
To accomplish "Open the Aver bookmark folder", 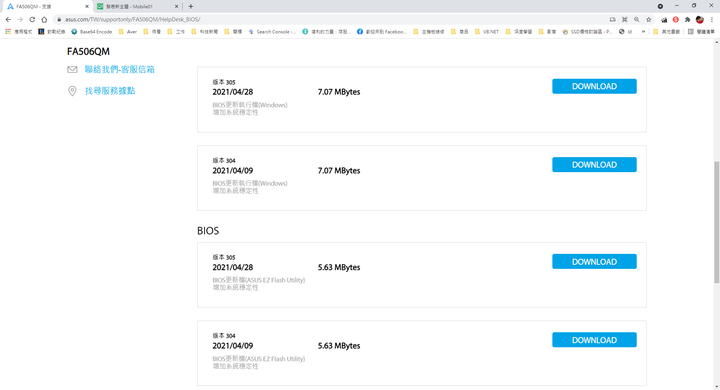I will tap(128, 32).
